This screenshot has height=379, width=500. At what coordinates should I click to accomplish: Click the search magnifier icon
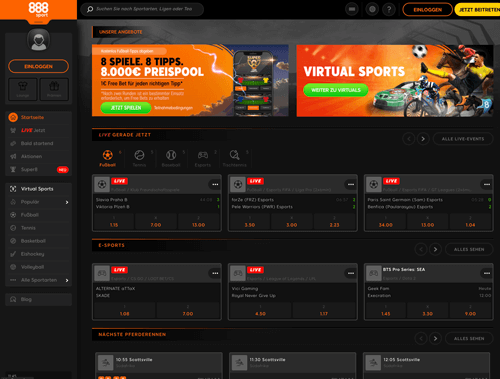[90, 9]
